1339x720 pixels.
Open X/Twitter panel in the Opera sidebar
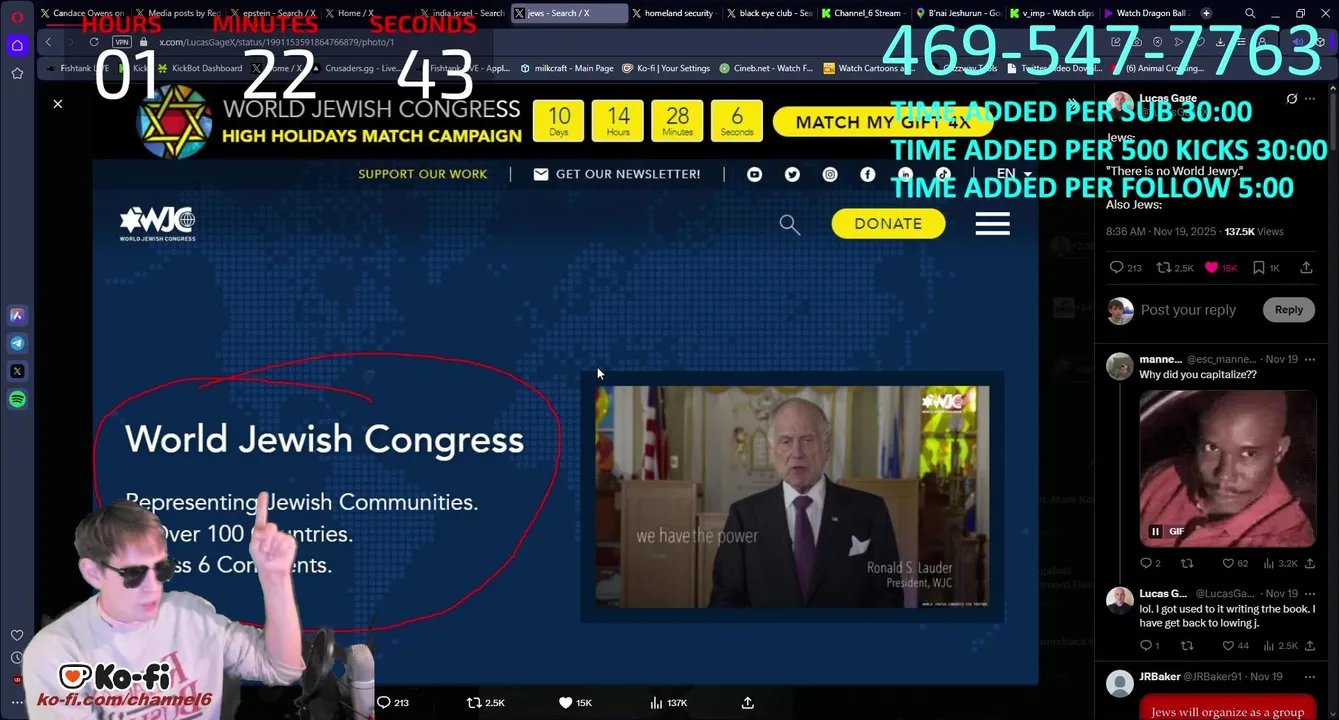click(x=17, y=371)
